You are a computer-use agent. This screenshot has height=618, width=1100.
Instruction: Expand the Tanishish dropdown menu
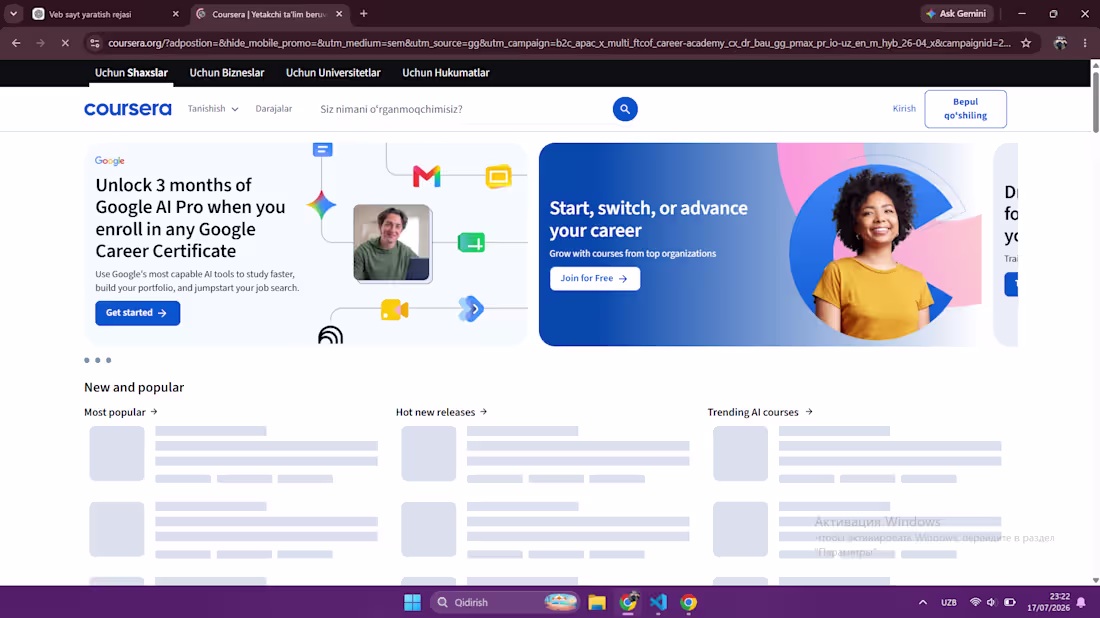tap(213, 109)
